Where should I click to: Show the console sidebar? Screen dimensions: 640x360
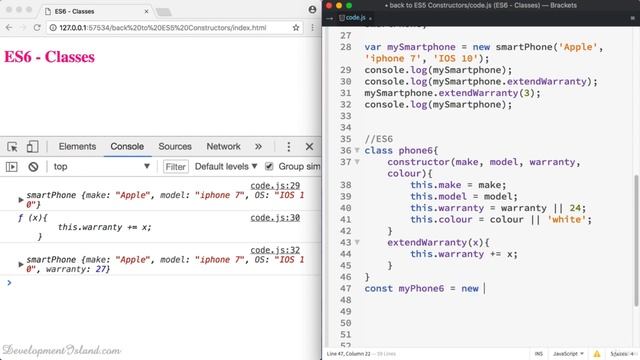tap(11, 167)
